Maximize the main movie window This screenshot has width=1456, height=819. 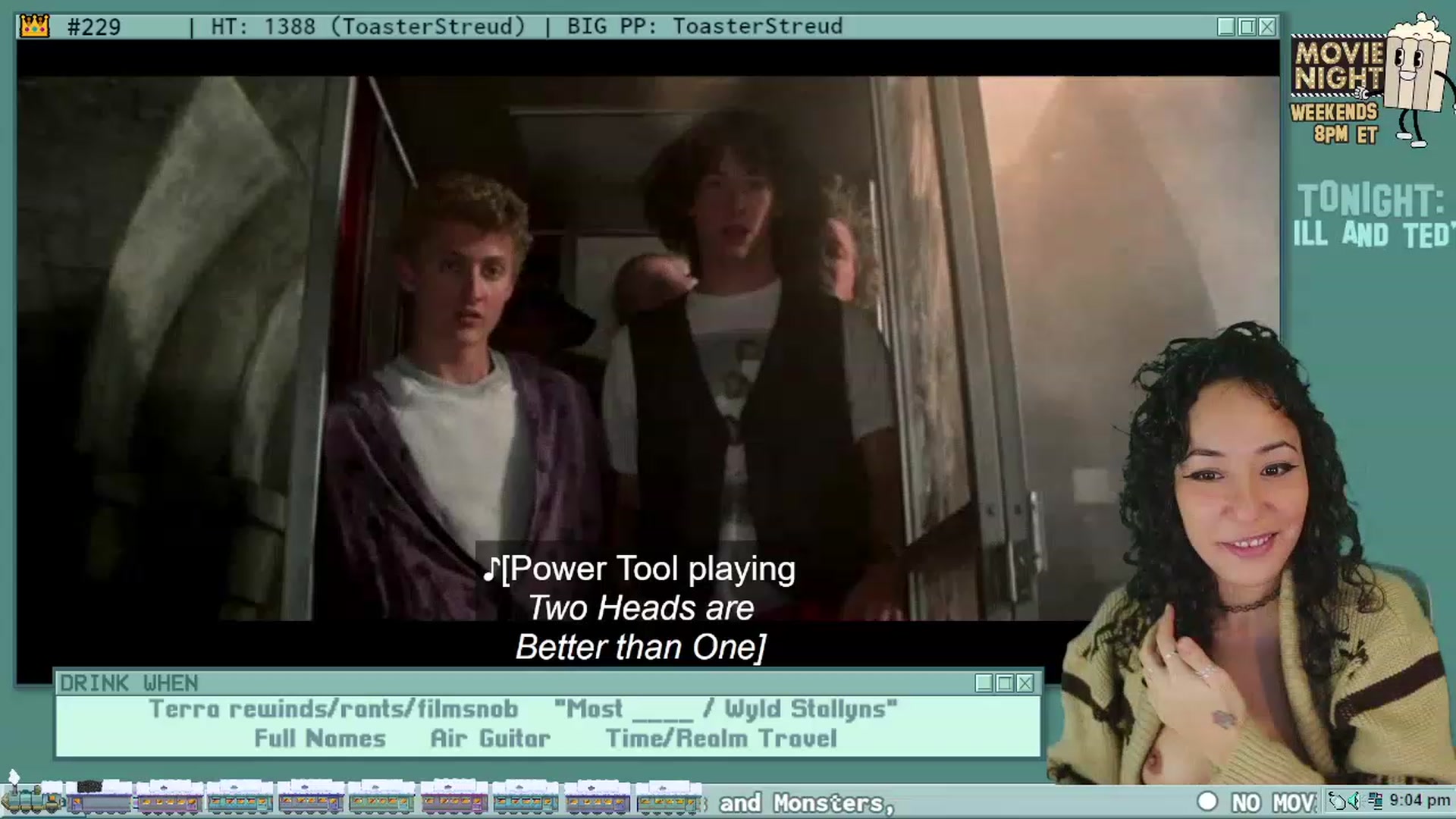[x=1247, y=27]
